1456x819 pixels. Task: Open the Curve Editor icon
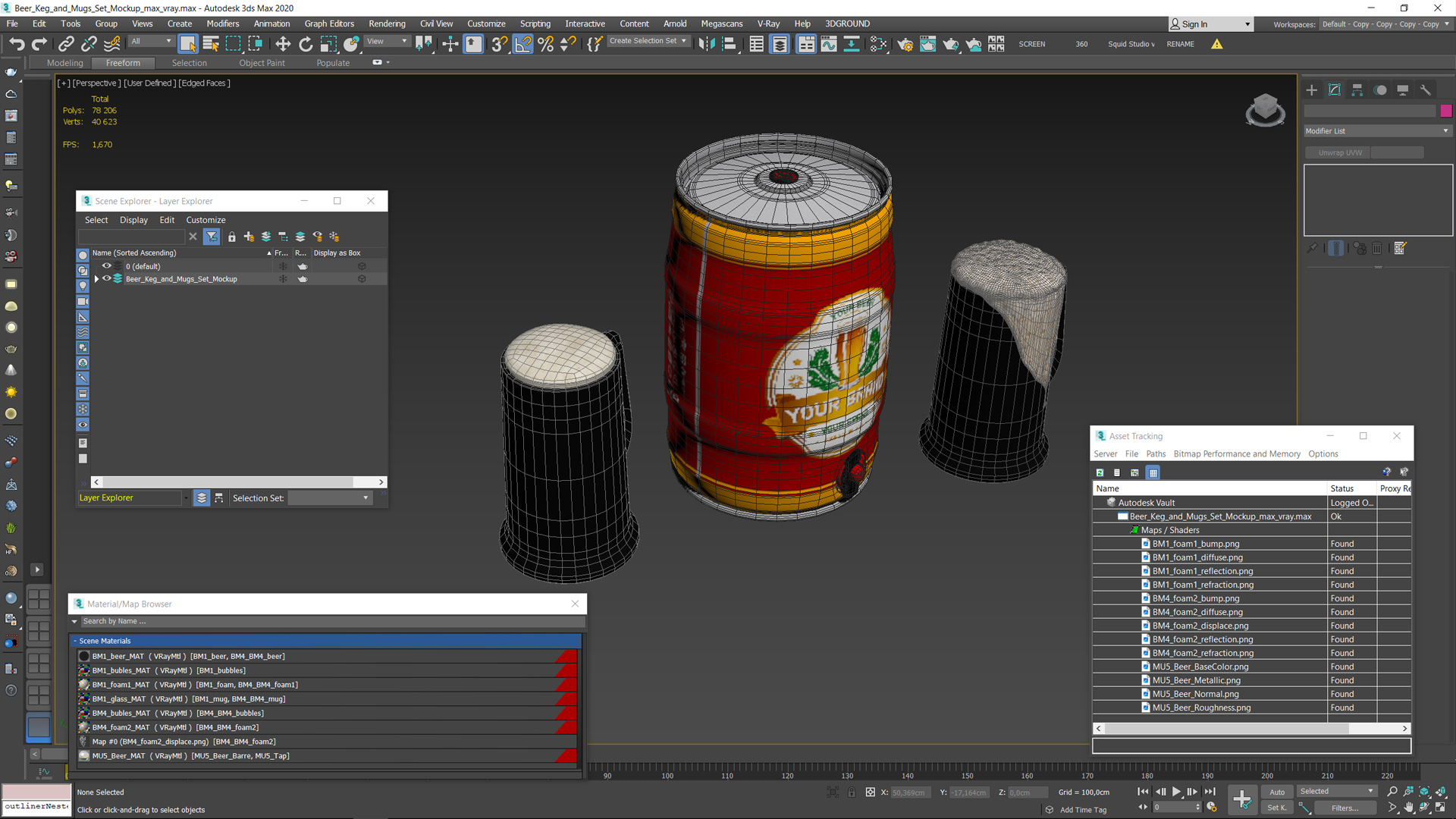[829, 44]
